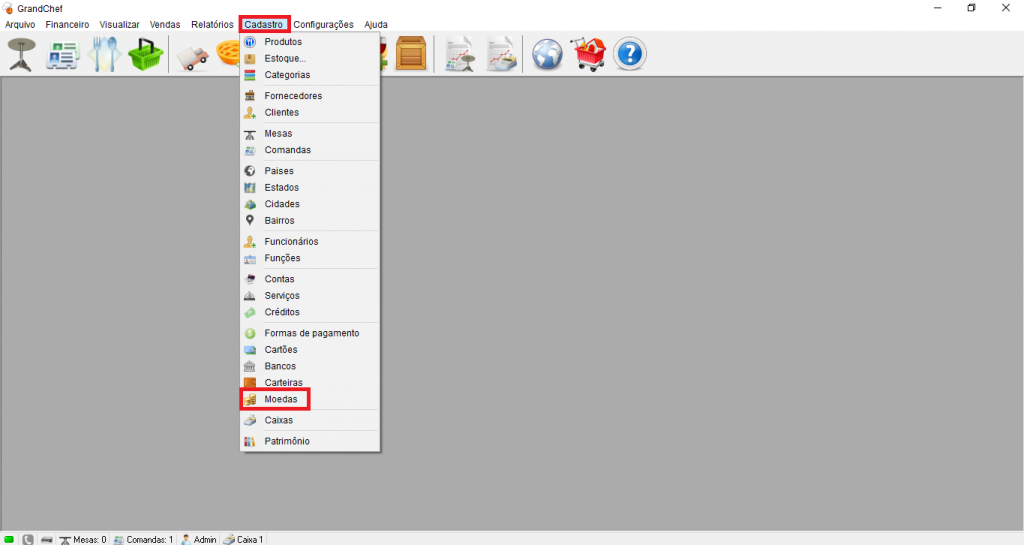
Task: Click the phone icon in status bar
Action: [28, 539]
